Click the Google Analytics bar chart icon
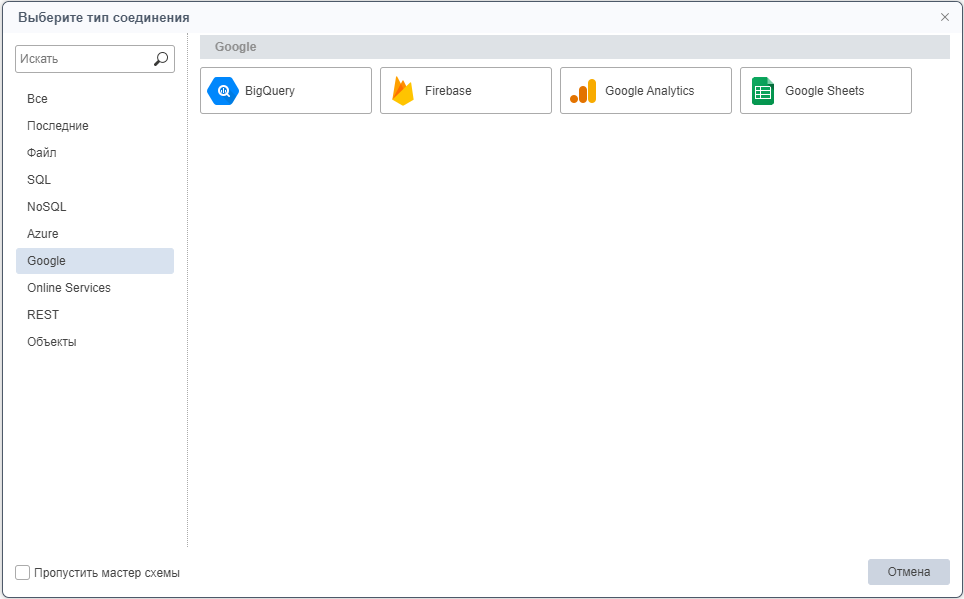 click(x=583, y=91)
